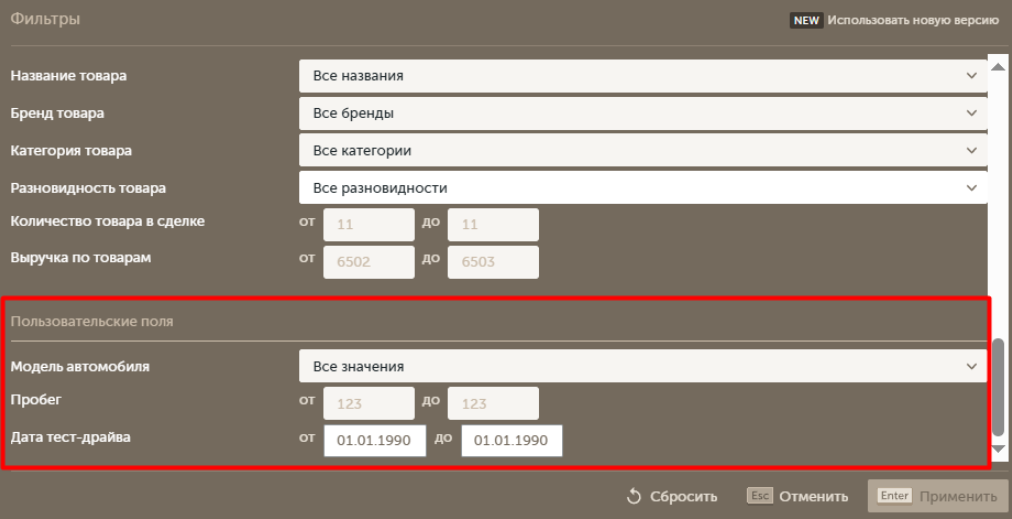Click the Количество товара 'до' field
Viewport: 1012px width, 519px height.
(x=493, y=225)
